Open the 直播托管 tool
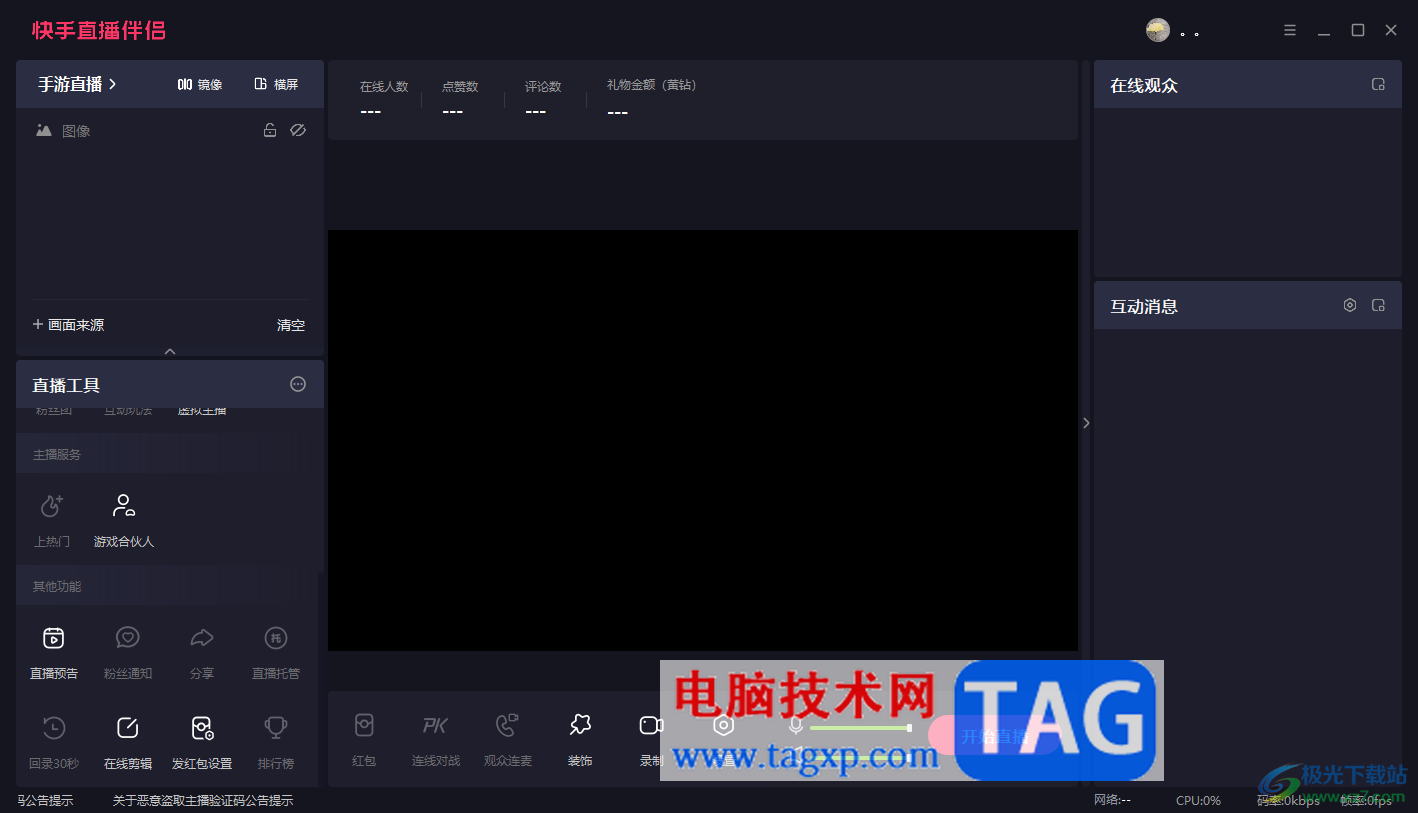Viewport: 1418px width, 813px height. point(276,652)
